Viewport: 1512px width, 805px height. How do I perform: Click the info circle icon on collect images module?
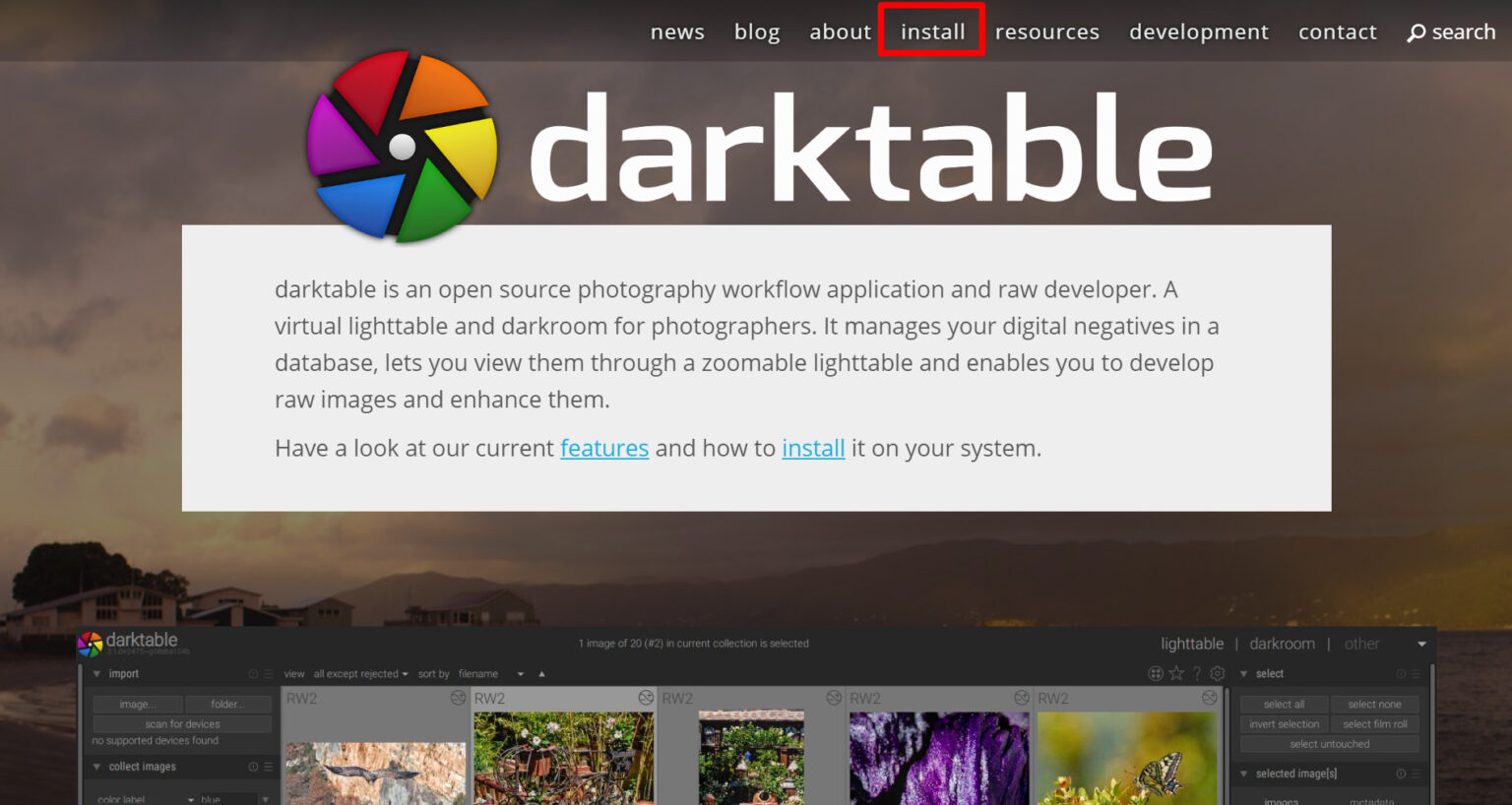[252, 767]
